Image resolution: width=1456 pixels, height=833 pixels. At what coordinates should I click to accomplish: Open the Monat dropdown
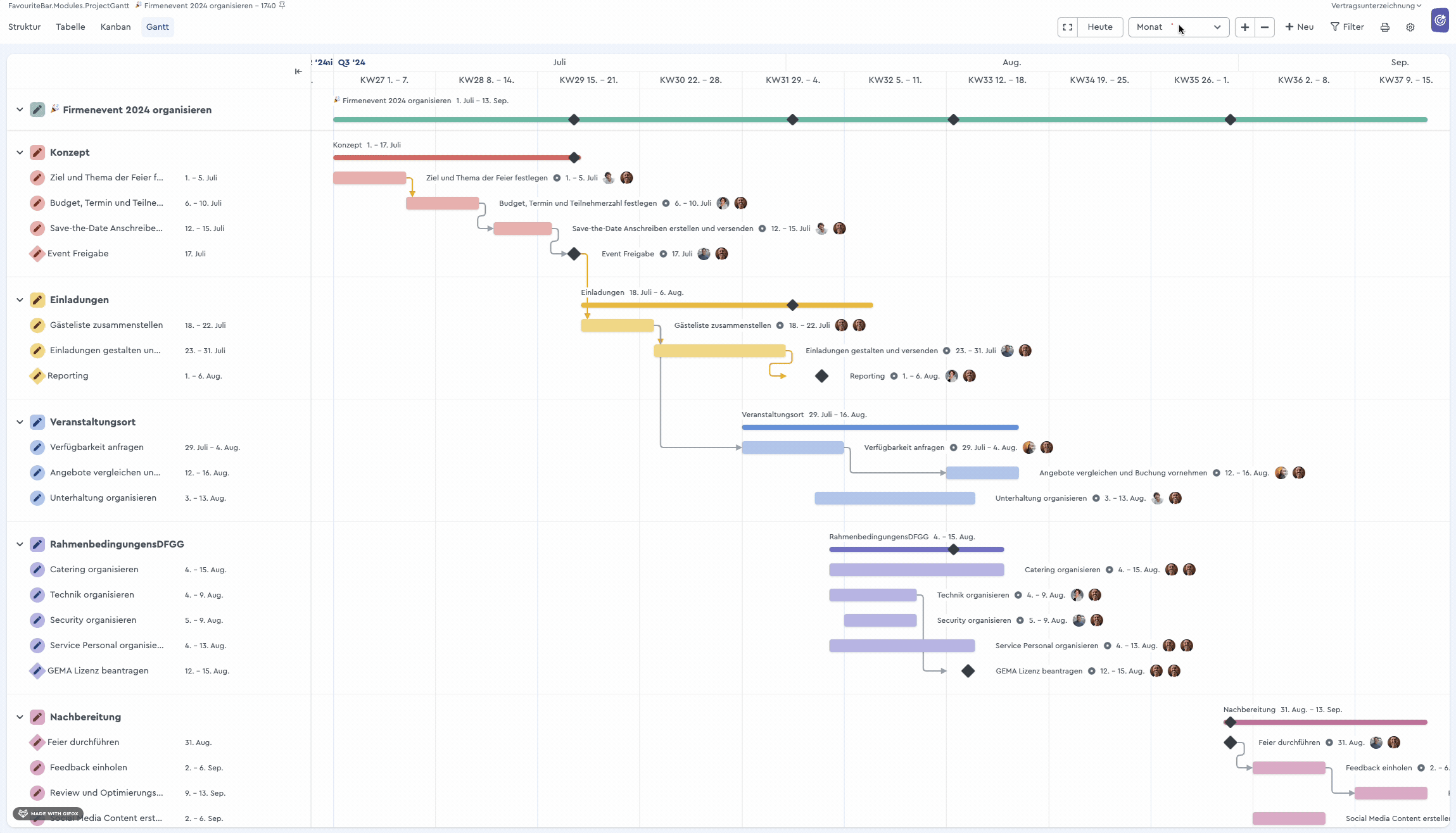click(x=1180, y=27)
